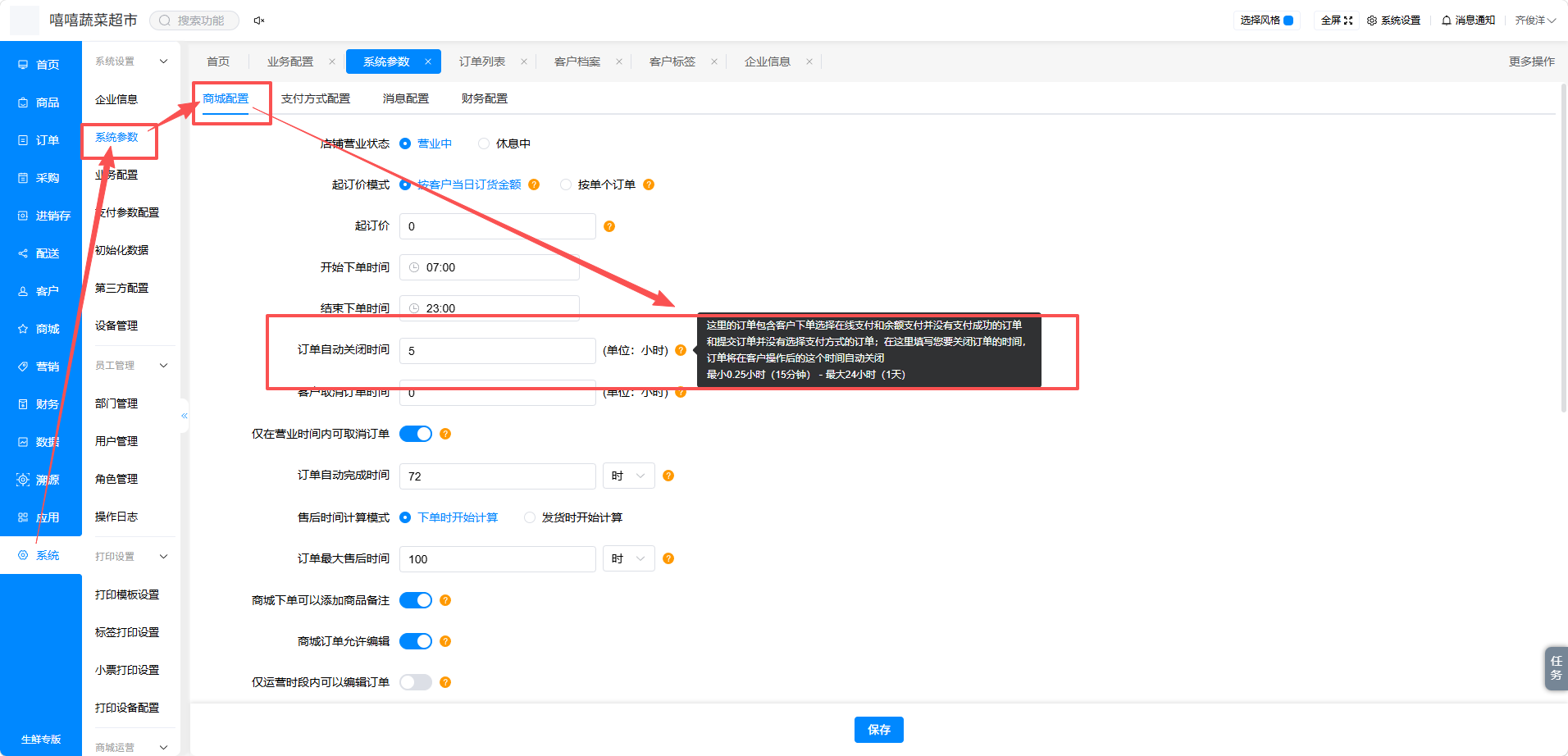Click the speaker mute icon in header
Viewport: 1568px width, 756px height.
258,20
